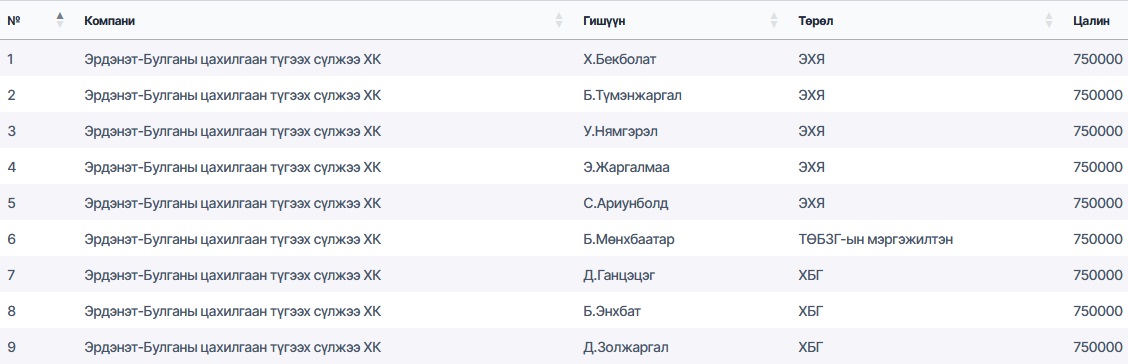The width and height of the screenshot is (1128, 364).
Task: Select Б.Энхбат in row 8
Action: 612,311
